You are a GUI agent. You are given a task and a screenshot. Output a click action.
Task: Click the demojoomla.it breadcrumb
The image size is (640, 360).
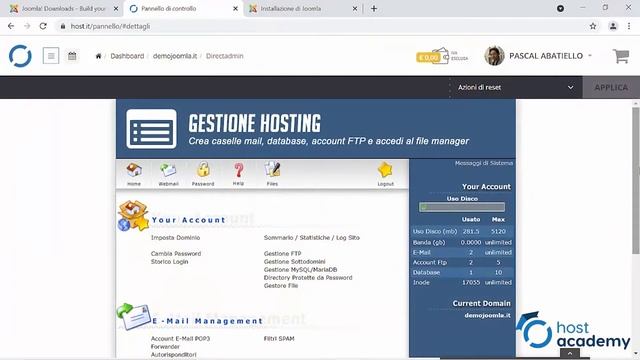[x=175, y=56]
